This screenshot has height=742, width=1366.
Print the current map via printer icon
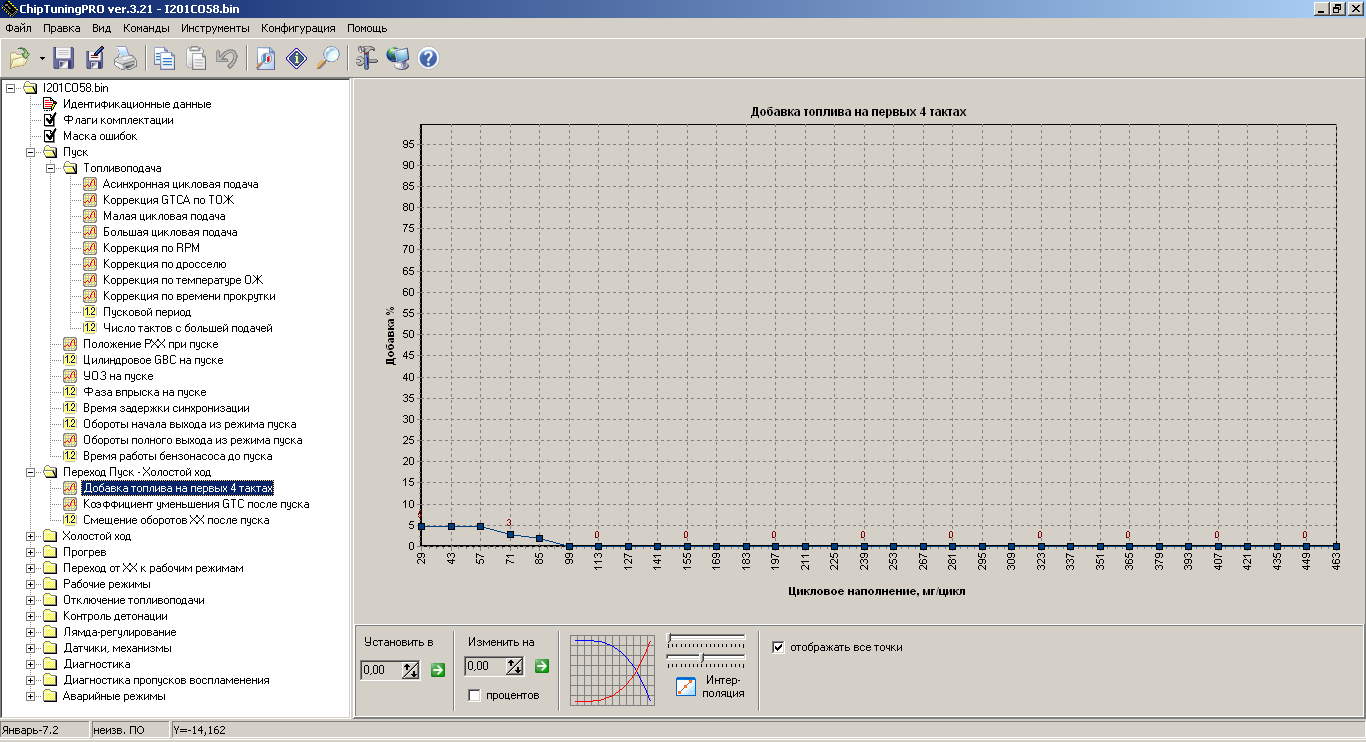125,58
